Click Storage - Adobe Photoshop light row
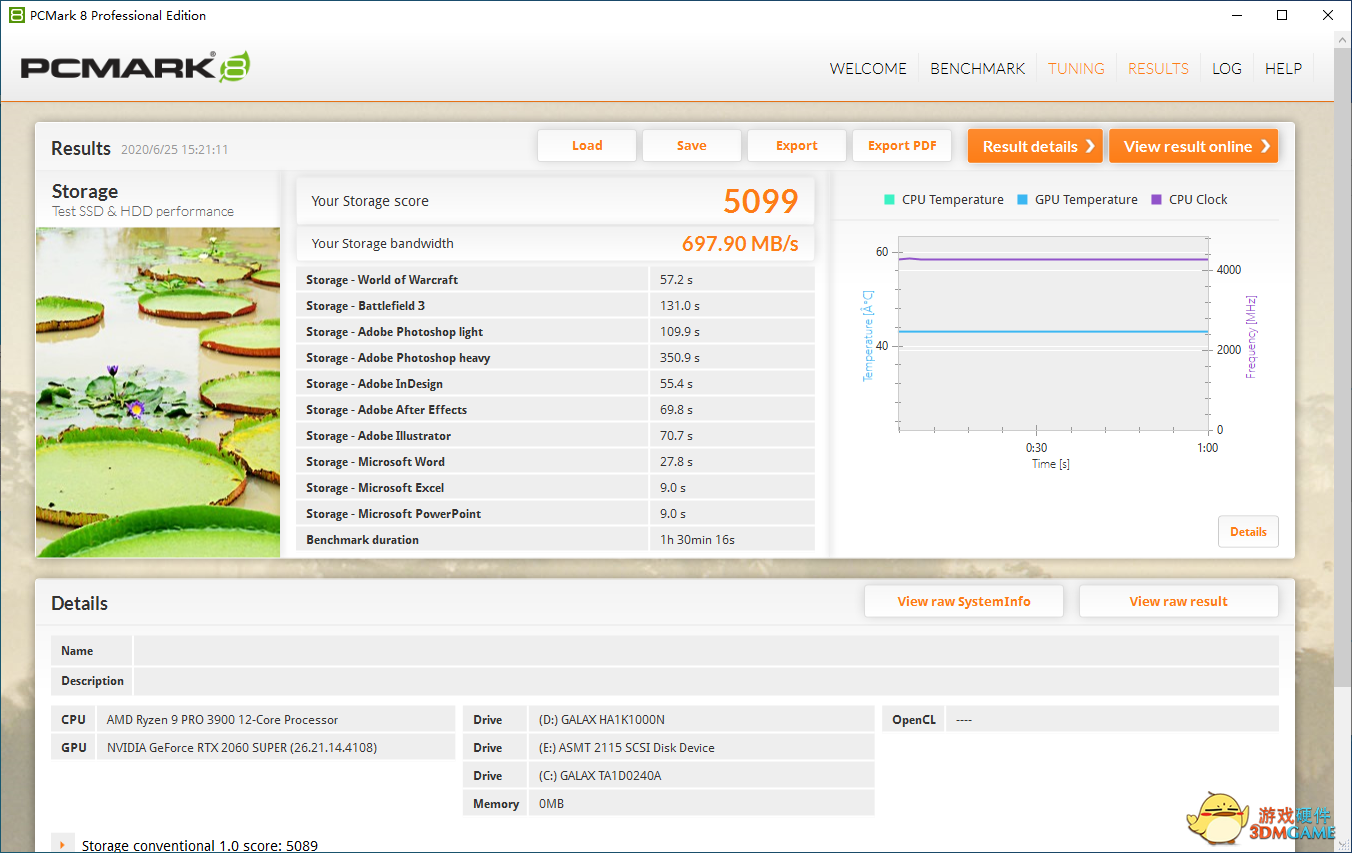 [x=556, y=332]
